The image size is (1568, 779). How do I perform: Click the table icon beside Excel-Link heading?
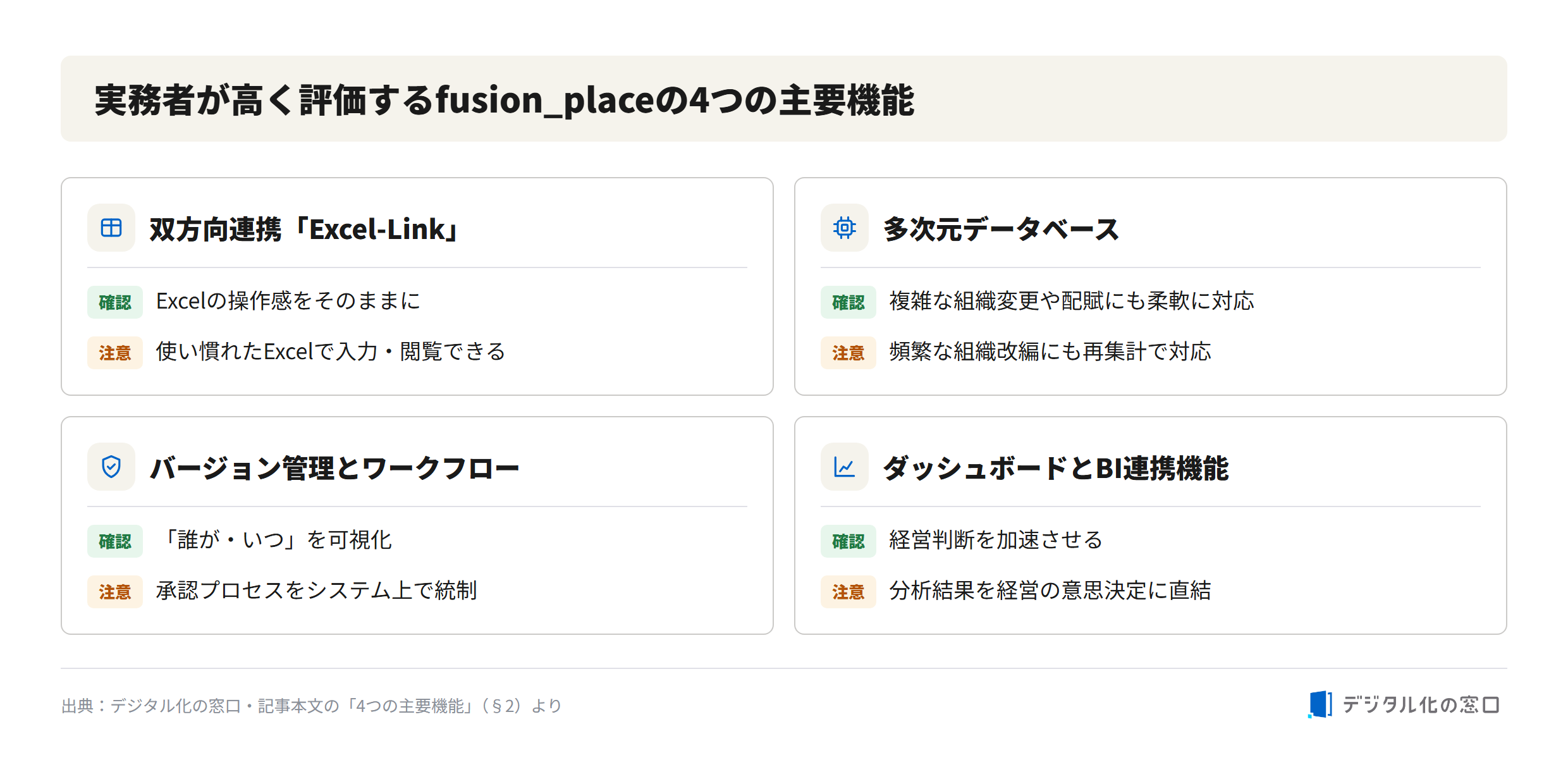click(111, 228)
